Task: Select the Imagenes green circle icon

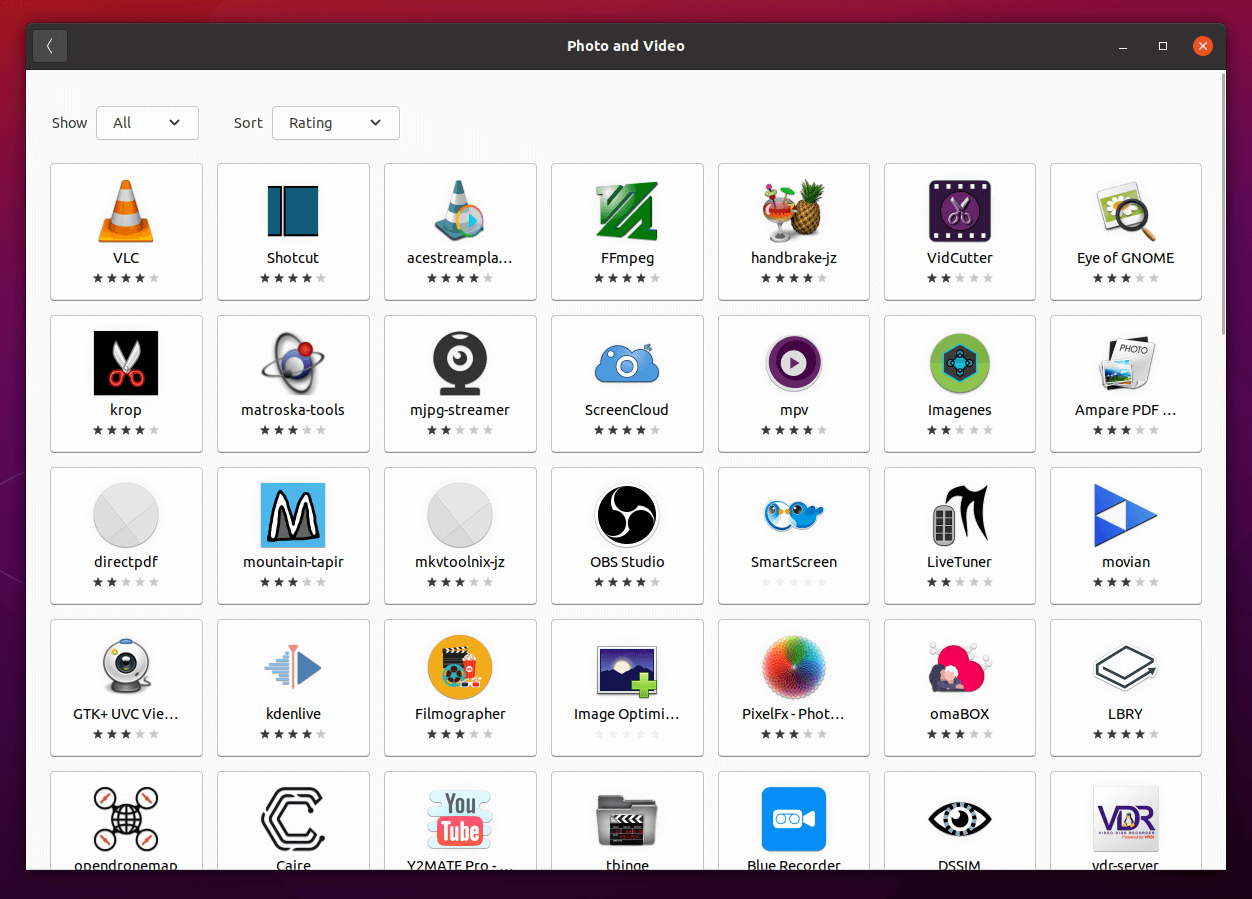Action: (960, 363)
